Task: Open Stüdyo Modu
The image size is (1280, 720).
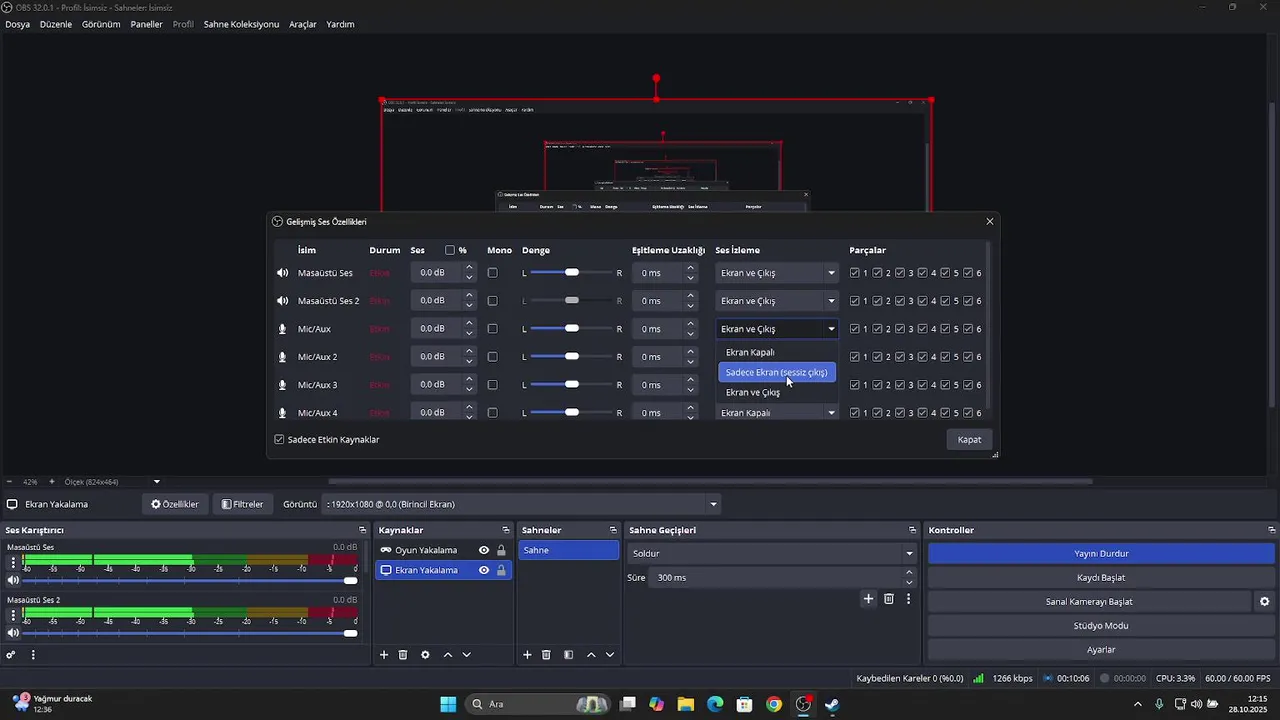Action: click(x=1101, y=625)
